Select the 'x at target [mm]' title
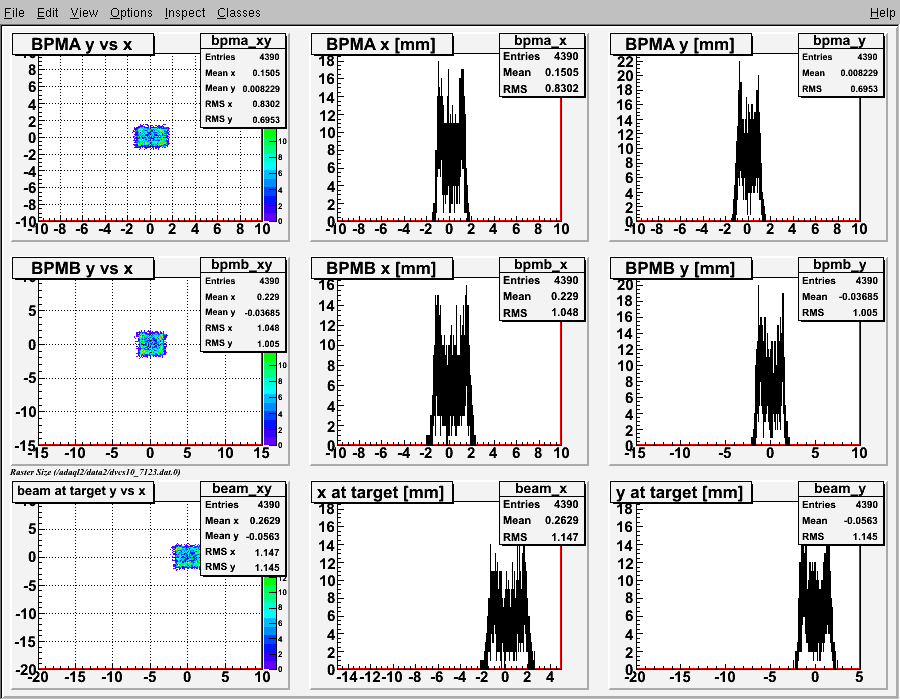Screen dimensions: 900x700 [x=382, y=492]
